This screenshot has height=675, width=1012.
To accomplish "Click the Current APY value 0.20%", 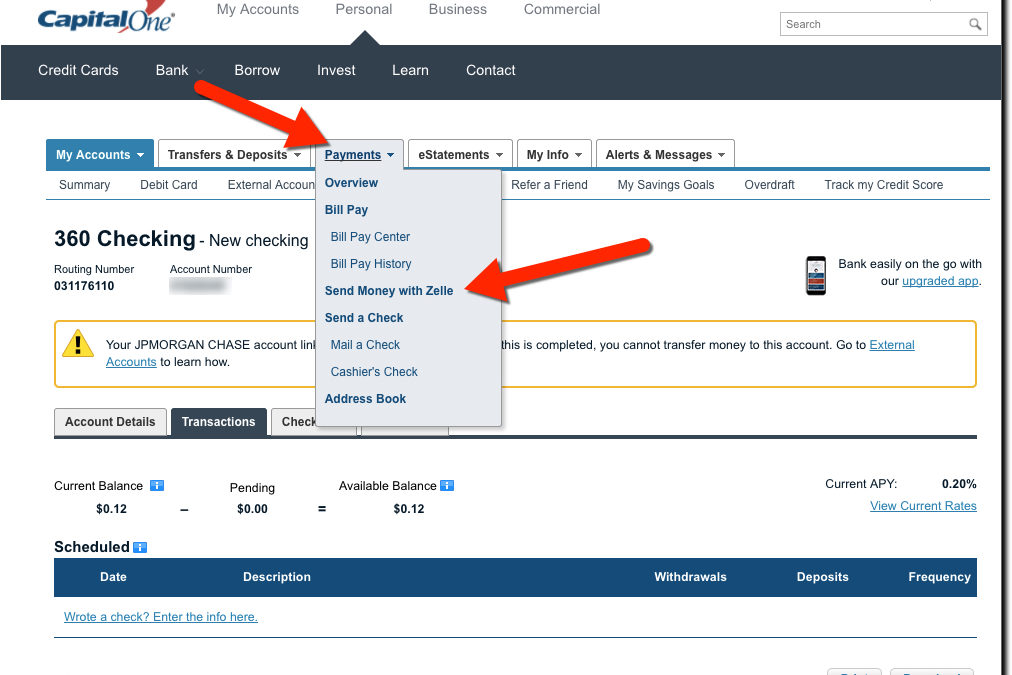I will click(x=959, y=484).
